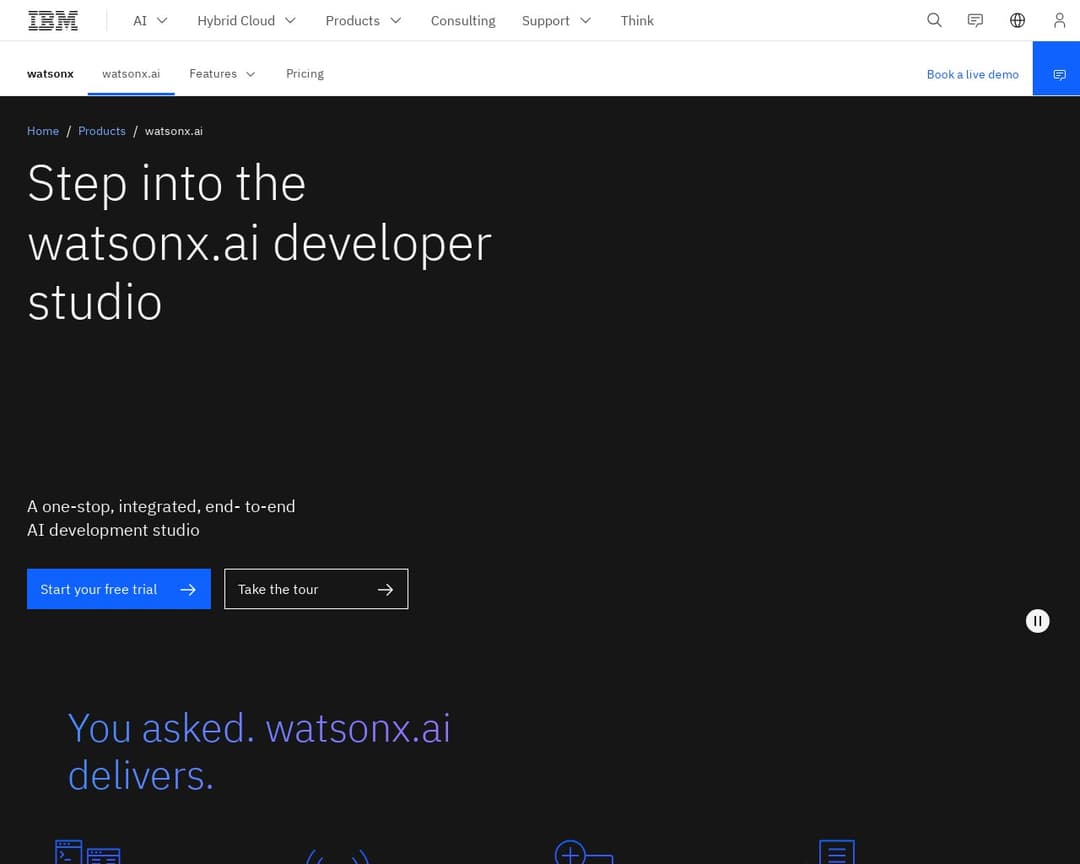Expand the Features dropdown
Image resolution: width=1080 pixels, height=864 pixels.
222,74
